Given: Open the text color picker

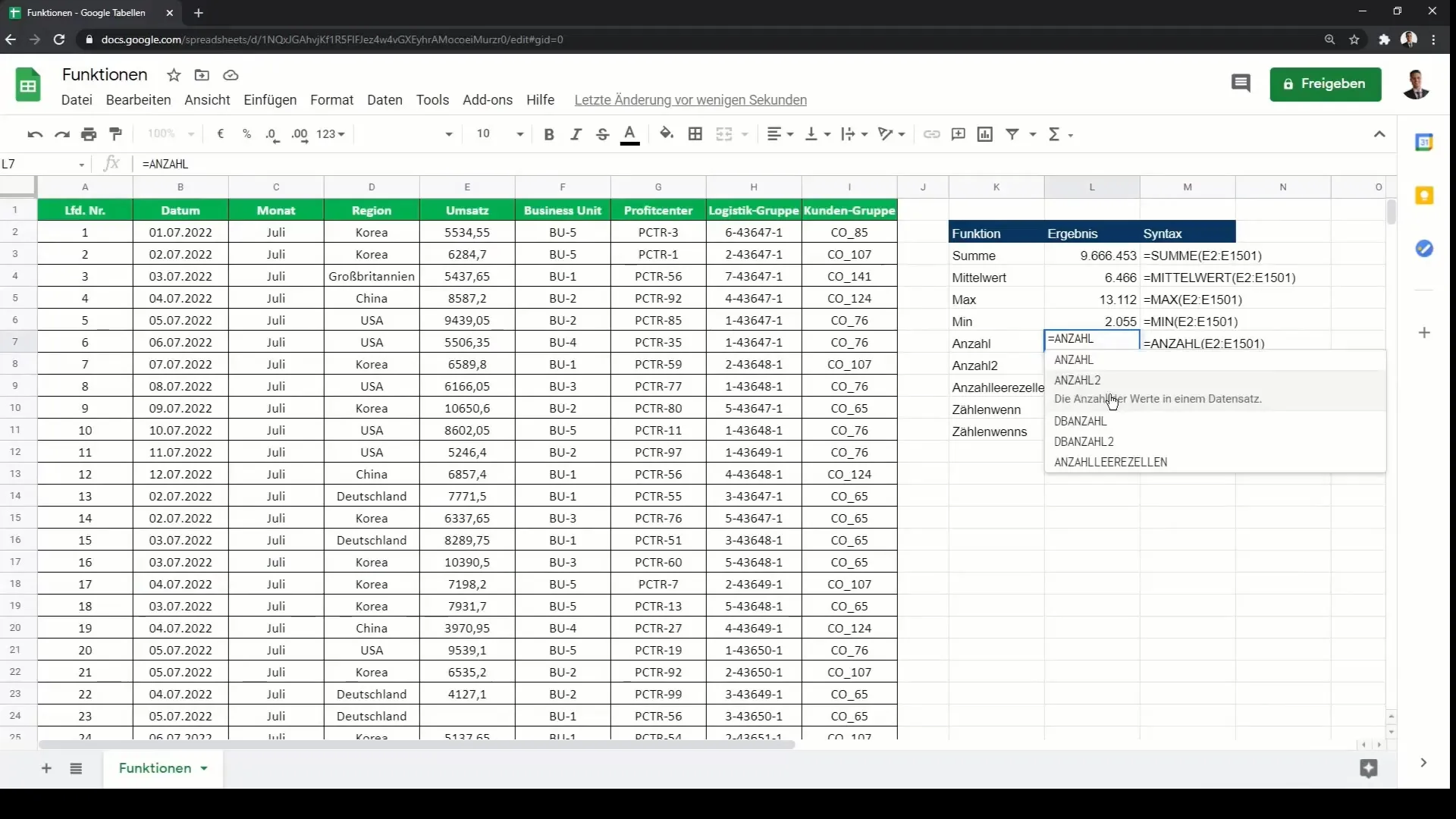Looking at the screenshot, I should 629,135.
